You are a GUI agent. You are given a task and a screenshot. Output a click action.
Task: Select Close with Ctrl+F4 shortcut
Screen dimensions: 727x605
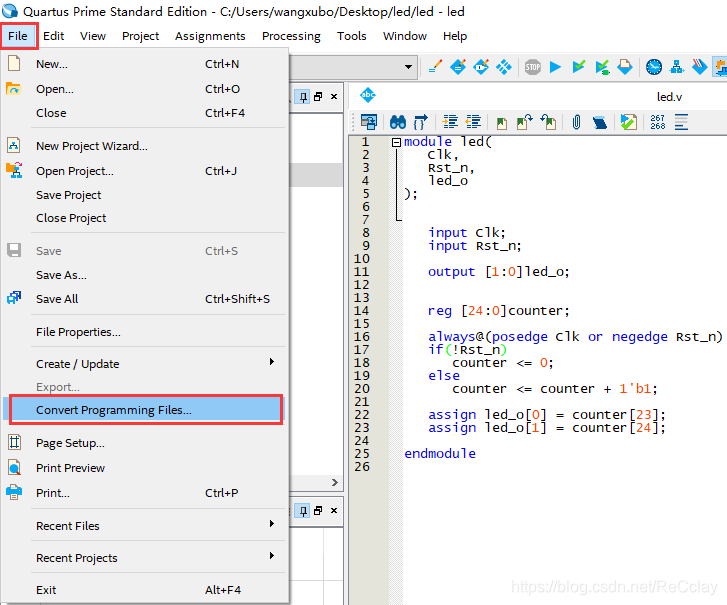tap(145, 113)
